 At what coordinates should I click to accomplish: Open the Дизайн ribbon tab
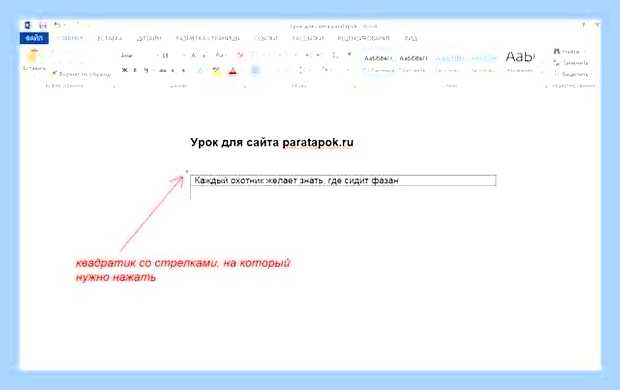click(149, 38)
